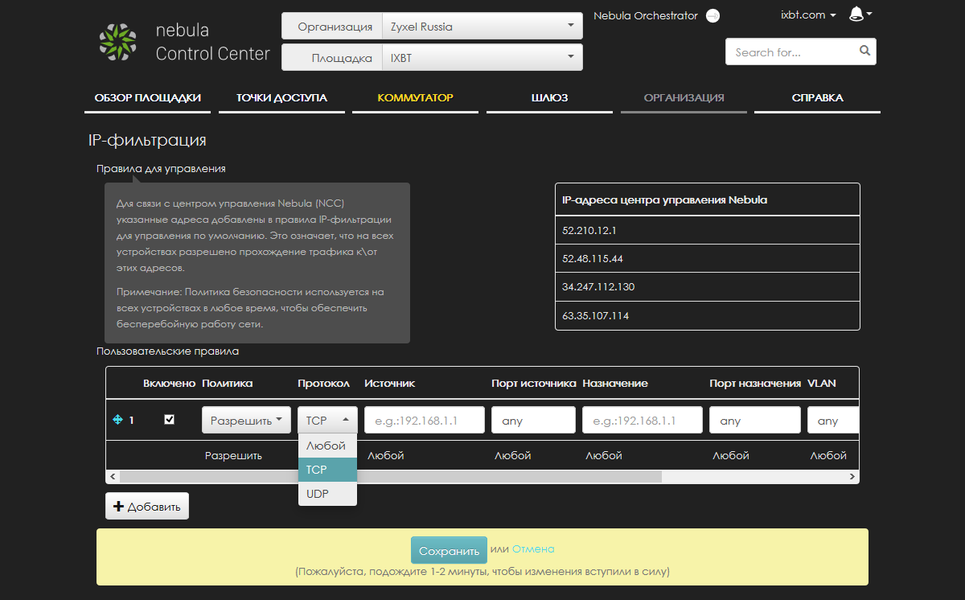Open the ТОЧКИ ДОСТУПА tab
The width and height of the screenshot is (965, 600).
pos(281,98)
